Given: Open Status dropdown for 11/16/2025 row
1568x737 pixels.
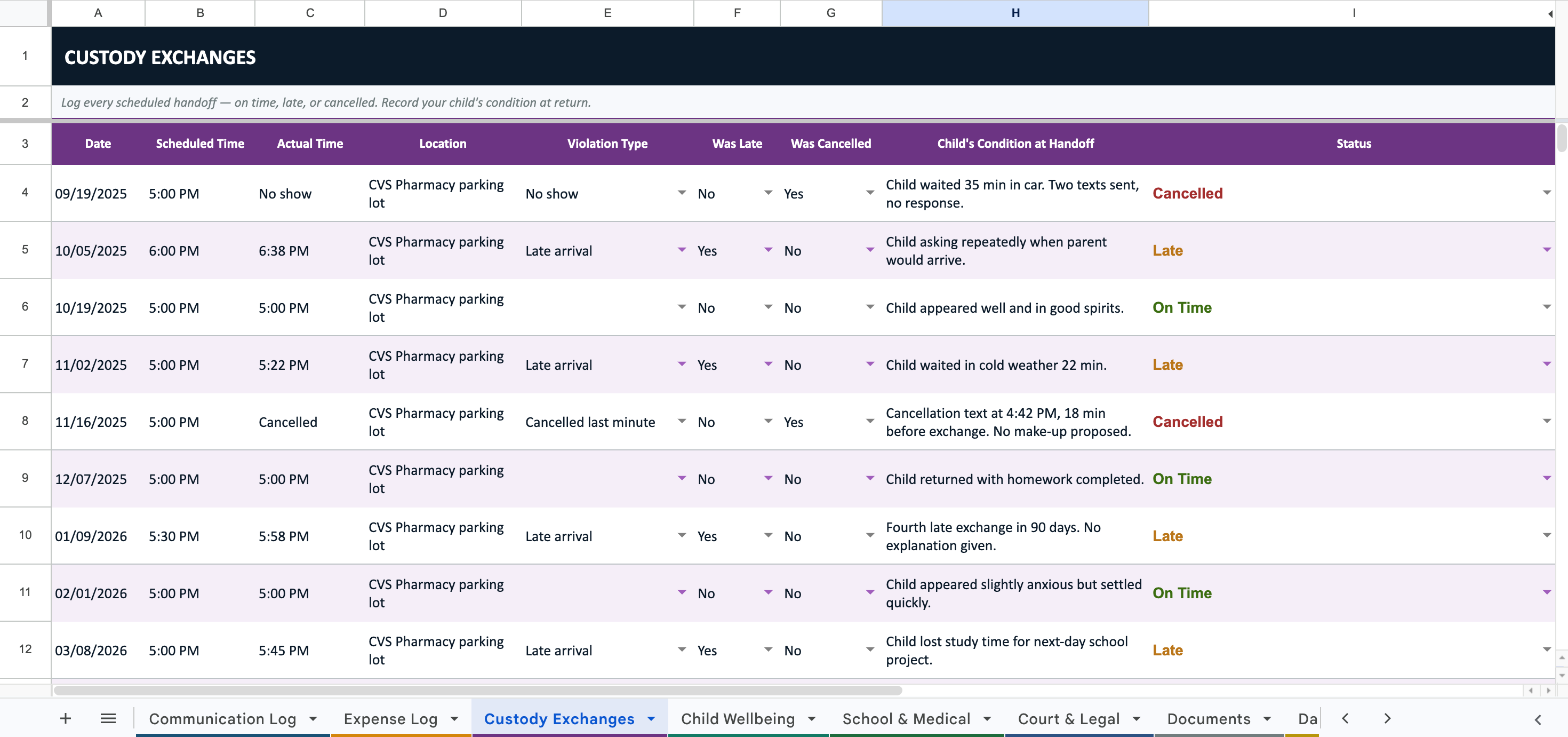Looking at the screenshot, I should [1547, 422].
